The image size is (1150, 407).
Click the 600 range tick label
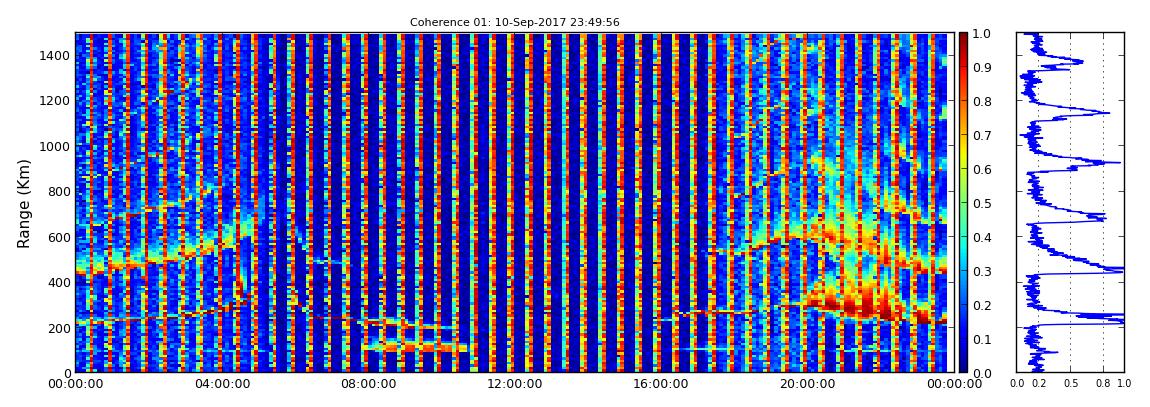click(x=59, y=238)
